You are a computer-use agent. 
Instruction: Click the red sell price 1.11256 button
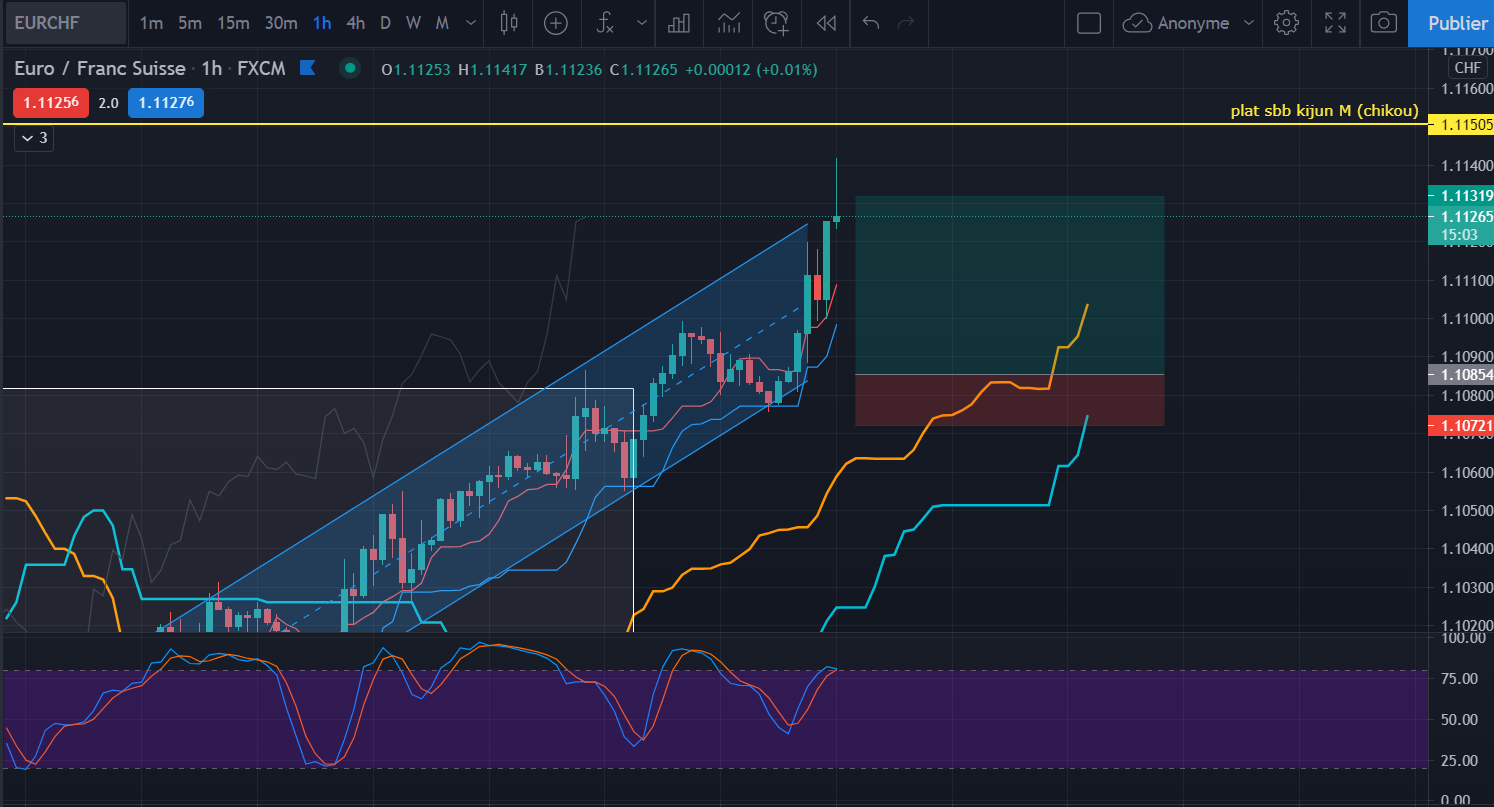[51, 102]
